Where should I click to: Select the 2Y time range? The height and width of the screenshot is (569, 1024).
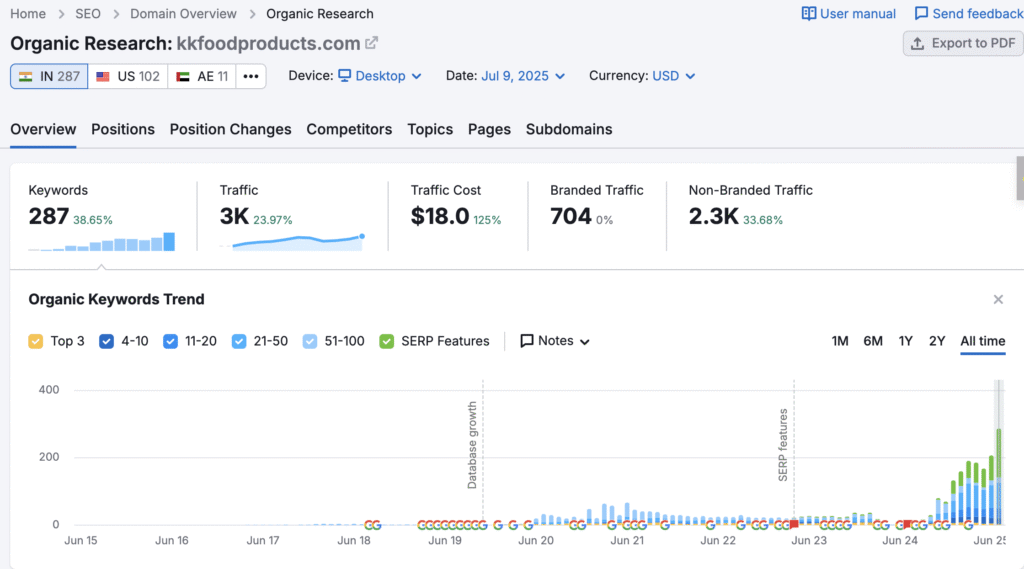click(x=937, y=341)
